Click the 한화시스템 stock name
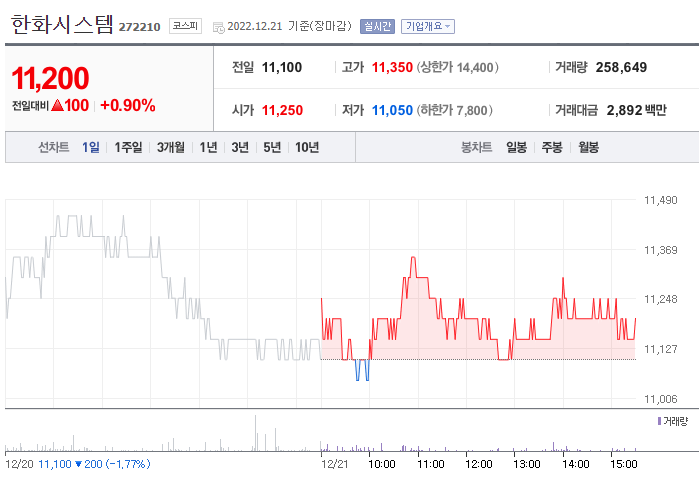 point(62,24)
